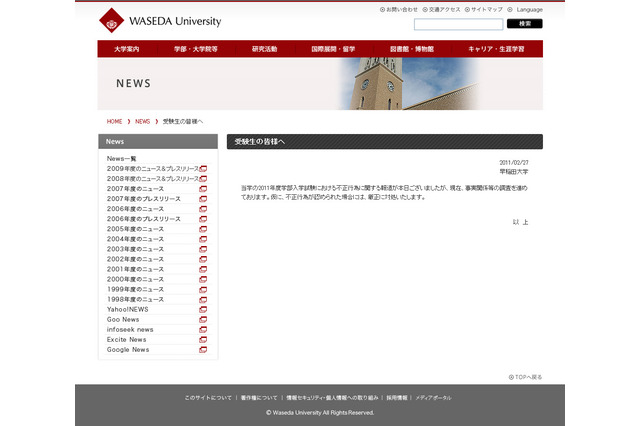Open the 2006年度のニュース link
This screenshot has height=426, width=640.
tap(136, 209)
